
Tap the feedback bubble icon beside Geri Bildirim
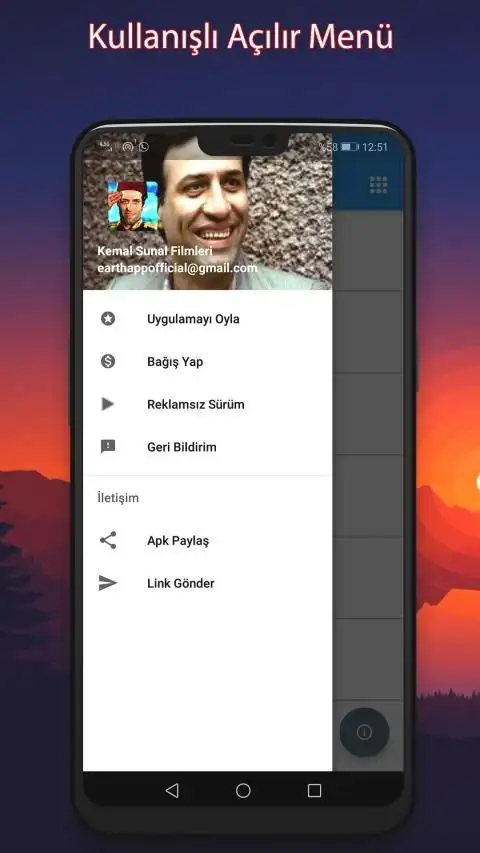point(108,447)
